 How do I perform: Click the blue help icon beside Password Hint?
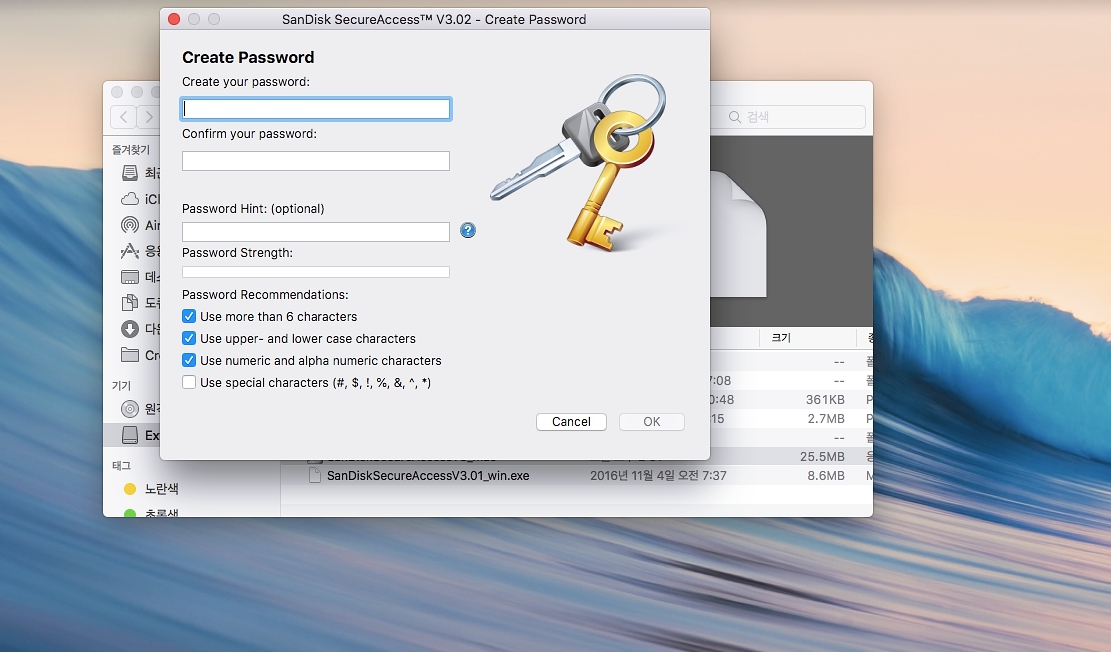point(468,230)
